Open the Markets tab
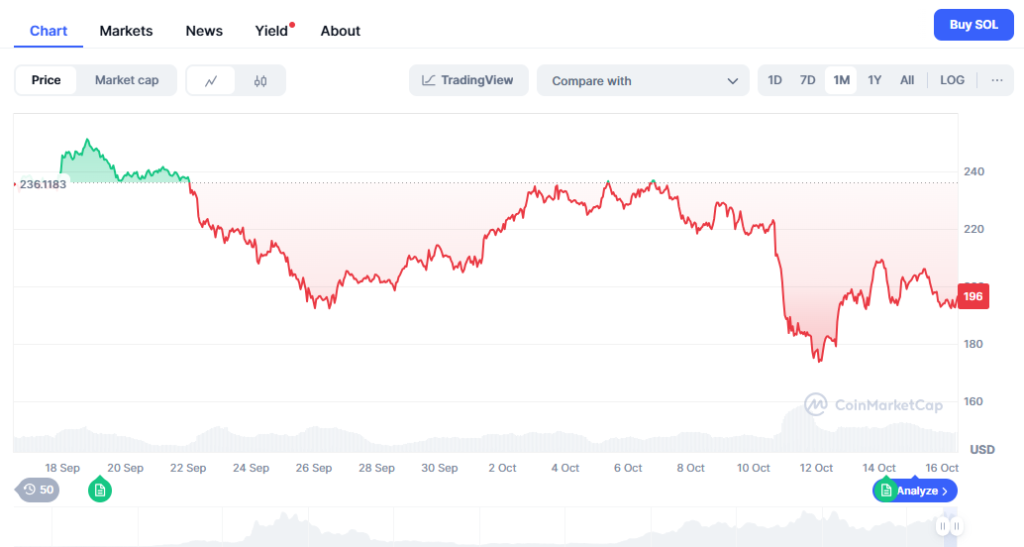 [126, 31]
